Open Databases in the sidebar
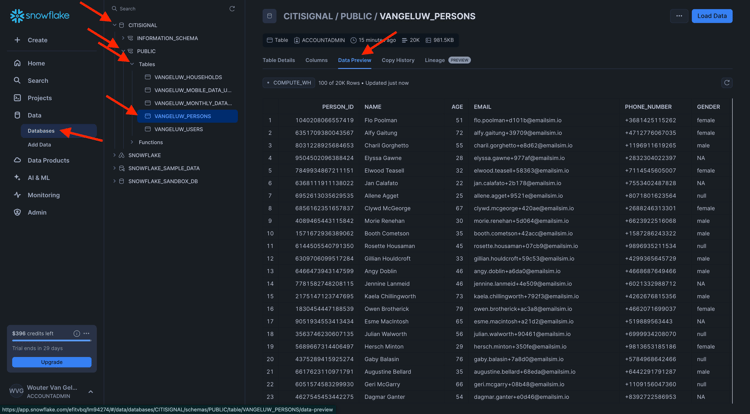 (x=59, y=131)
